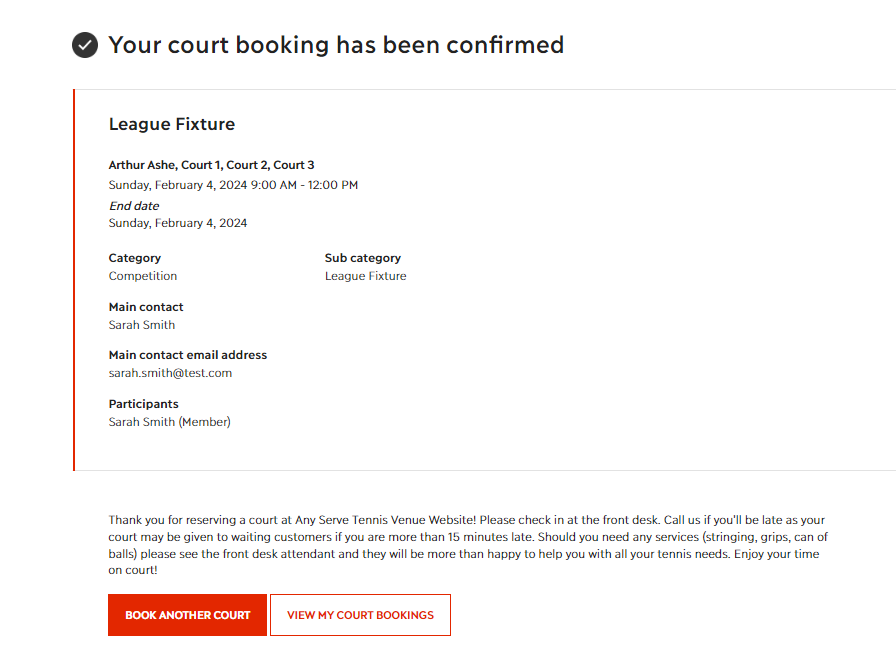Click the Main contact email address label
This screenshot has width=896, height=660.
[188, 355]
